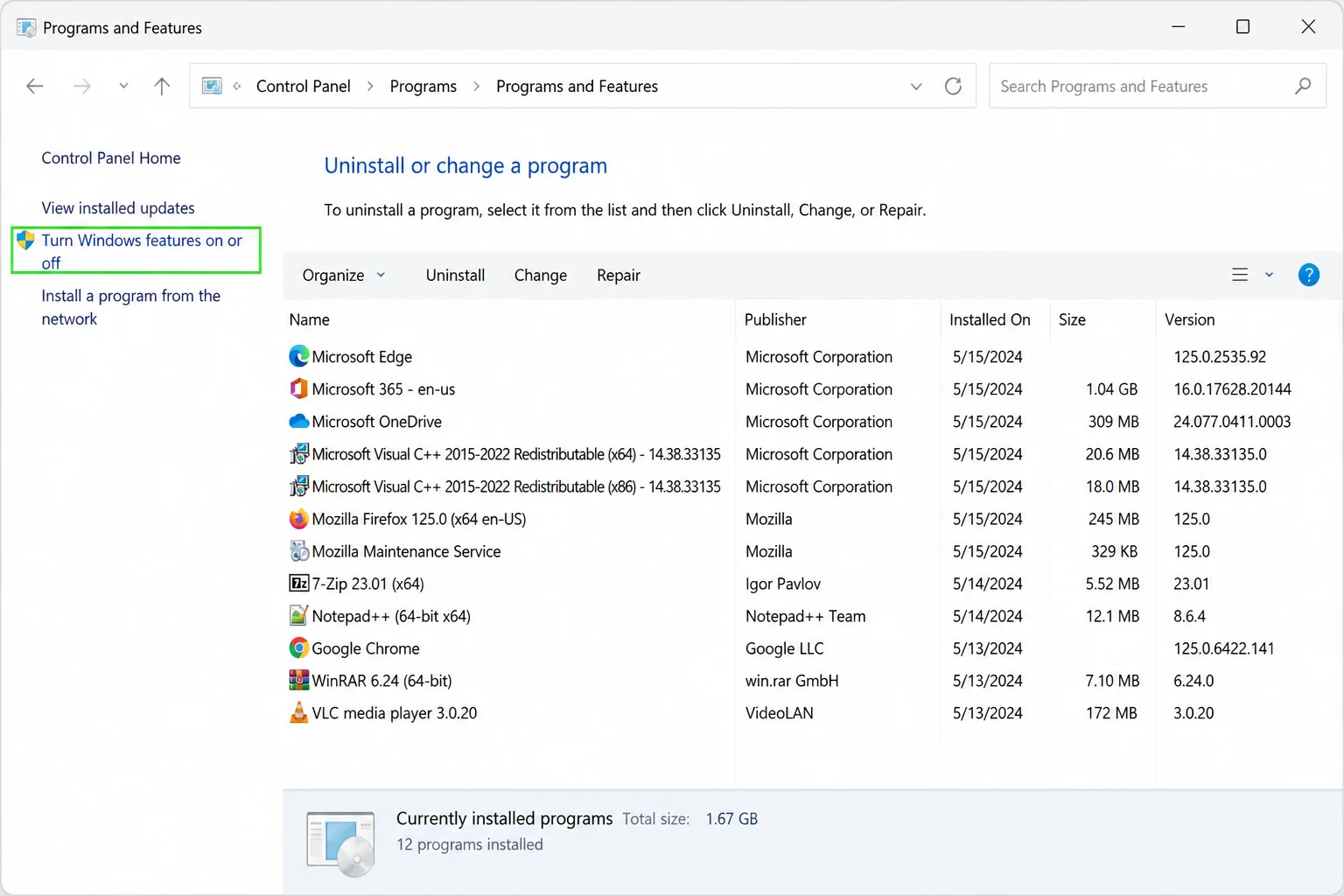Click the Mozilla Maintenance Service icon

tap(299, 550)
